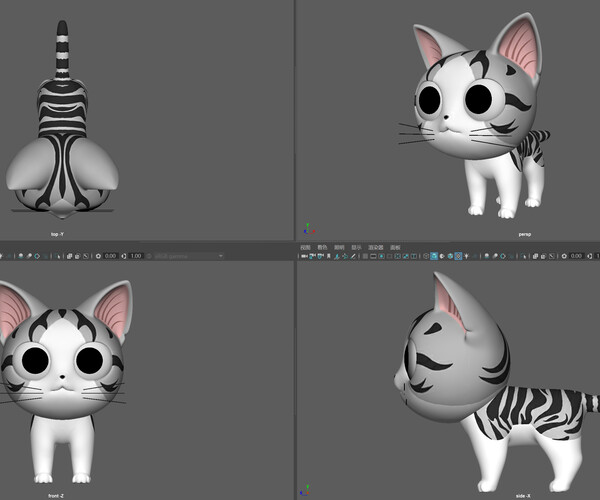Click Use Default Material icon
600x500 pixels.
click(x=442, y=256)
